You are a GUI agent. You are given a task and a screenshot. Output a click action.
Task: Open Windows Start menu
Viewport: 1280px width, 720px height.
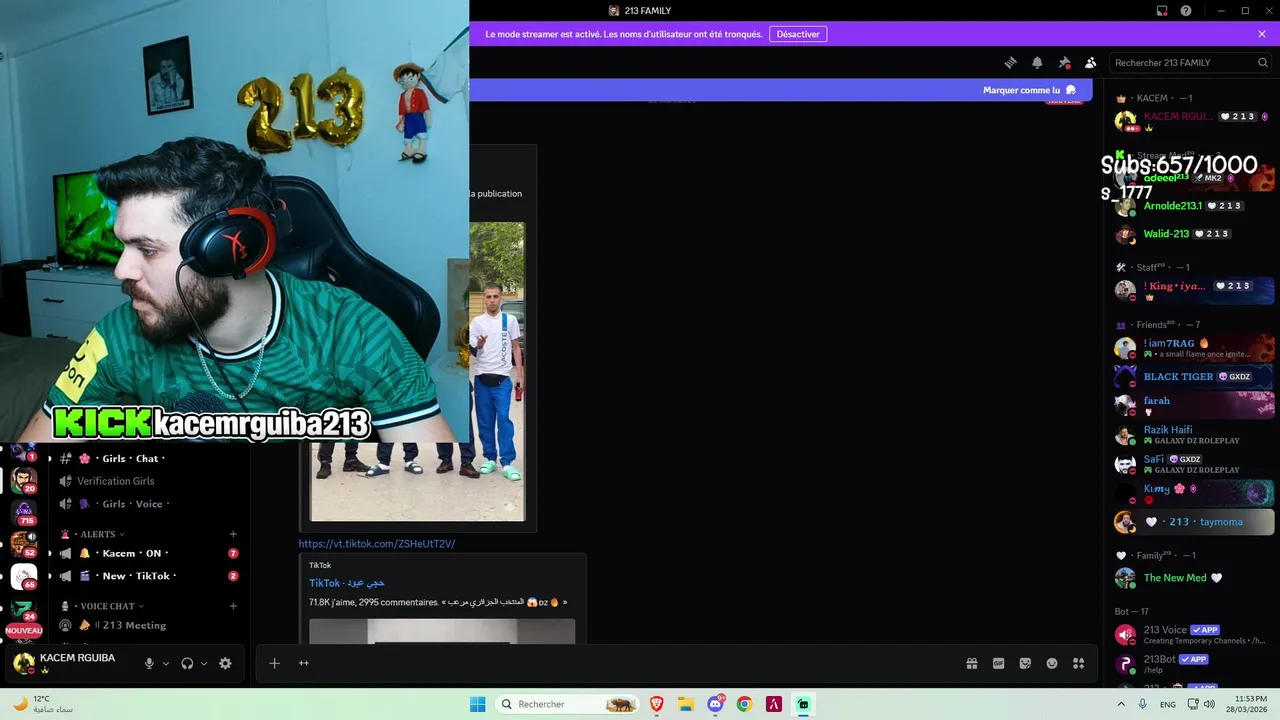(x=478, y=704)
